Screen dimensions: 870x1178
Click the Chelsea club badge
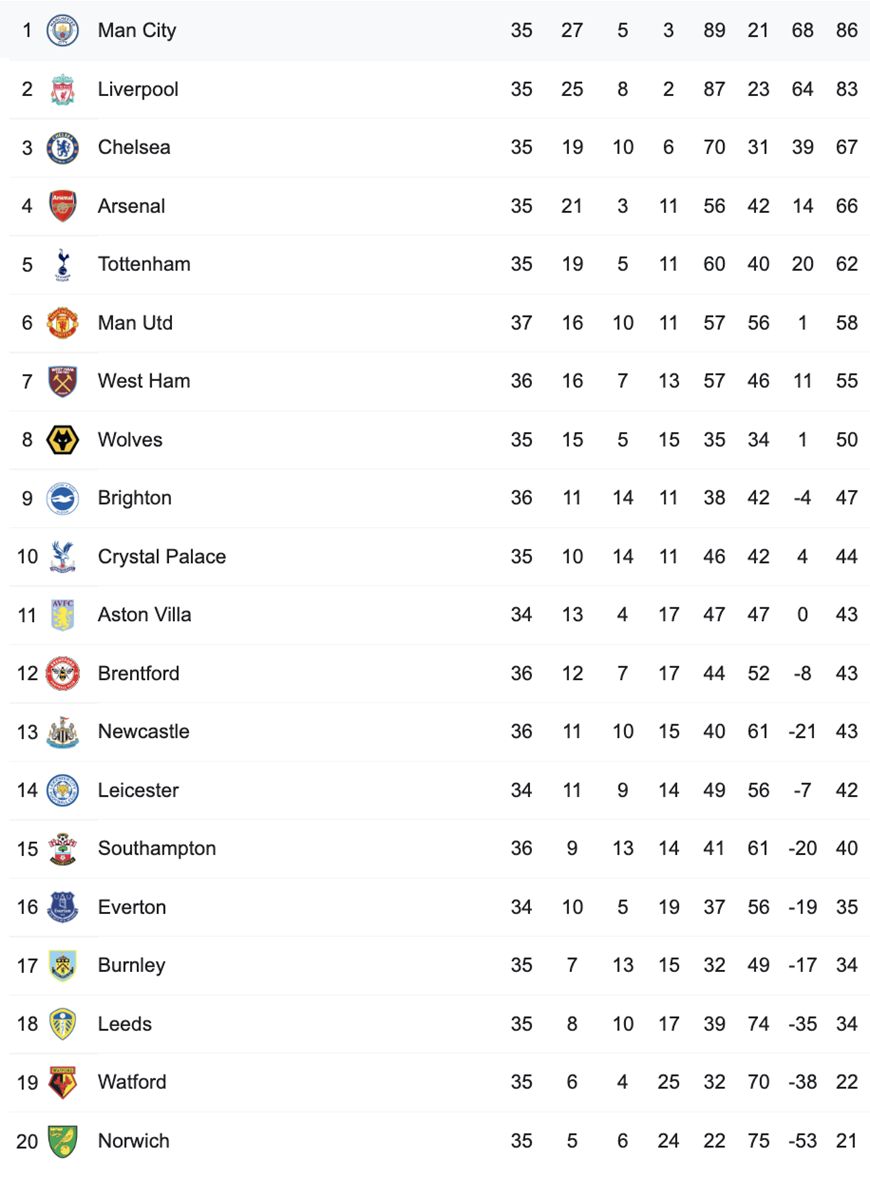tap(62, 147)
